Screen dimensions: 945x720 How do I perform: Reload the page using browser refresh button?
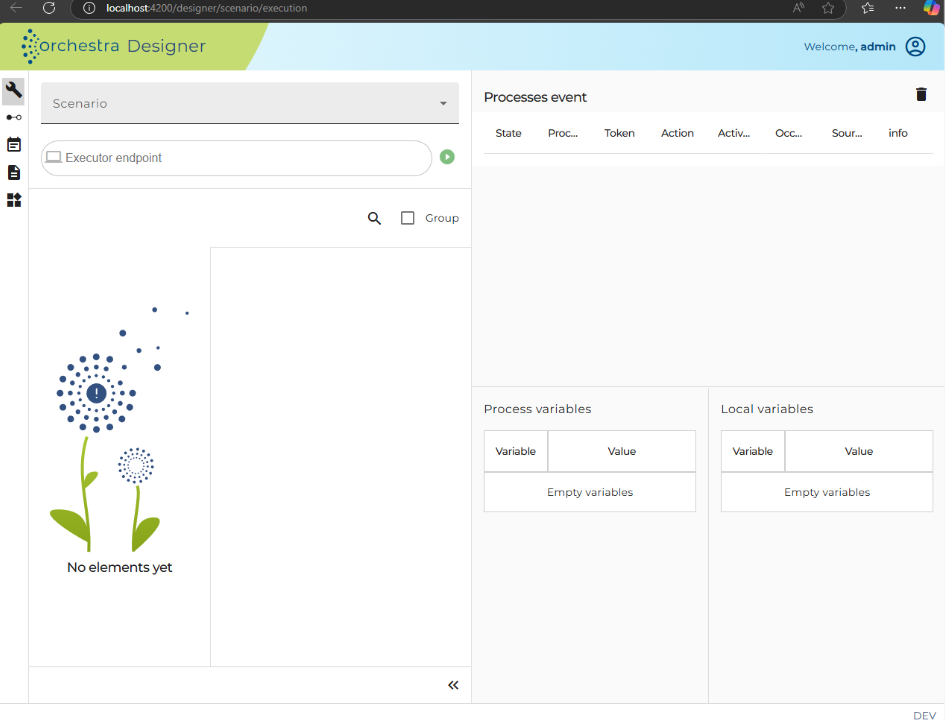(49, 8)
